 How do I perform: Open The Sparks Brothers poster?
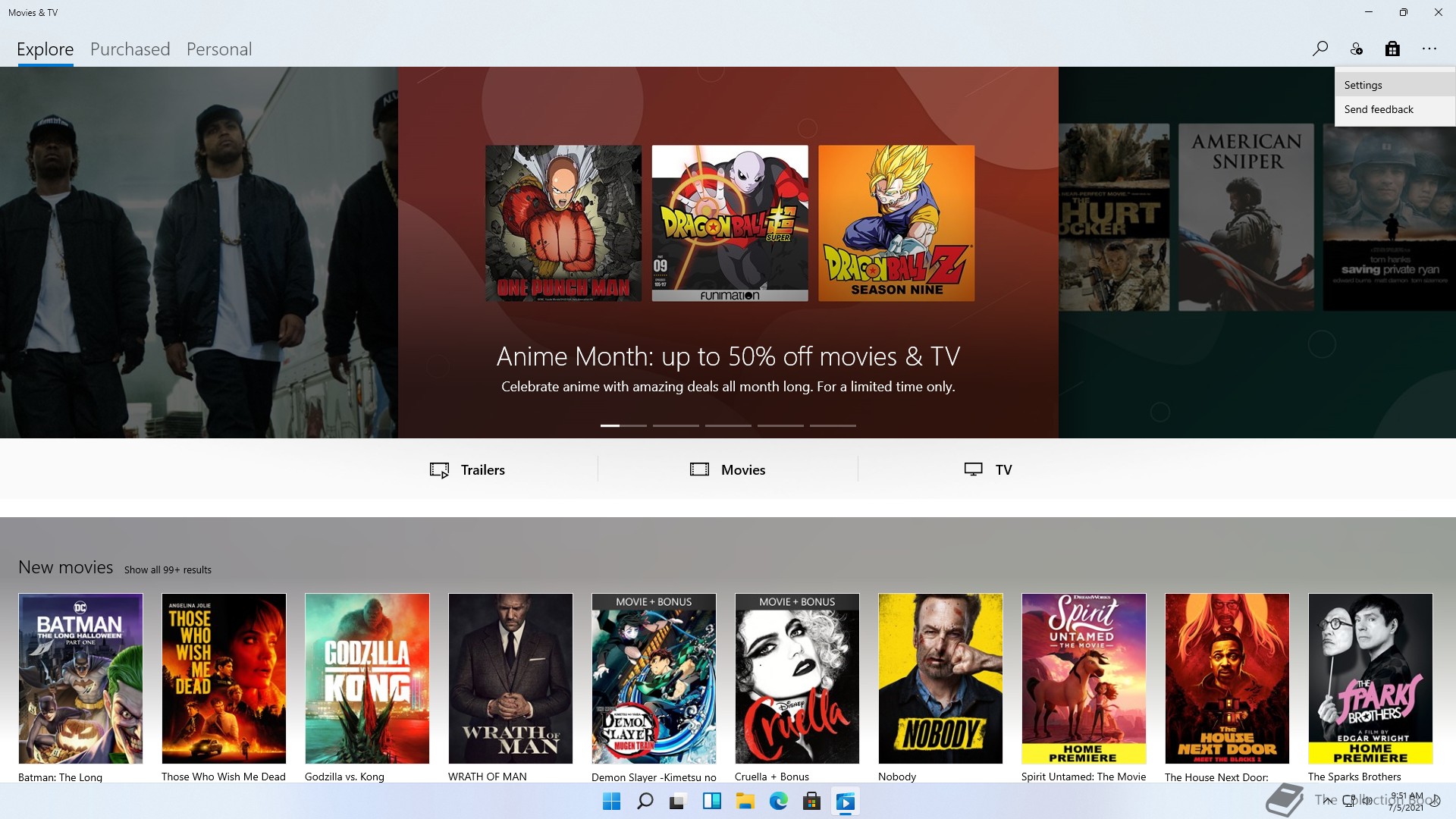click(x=1370, y=679)
